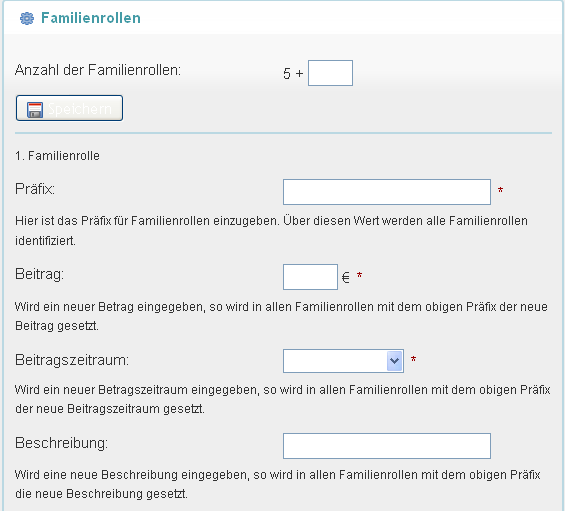Click the gear icon beside Familienrollen heading
The height and width of the screenshot is (511, 565).
[x=27, y=18]
